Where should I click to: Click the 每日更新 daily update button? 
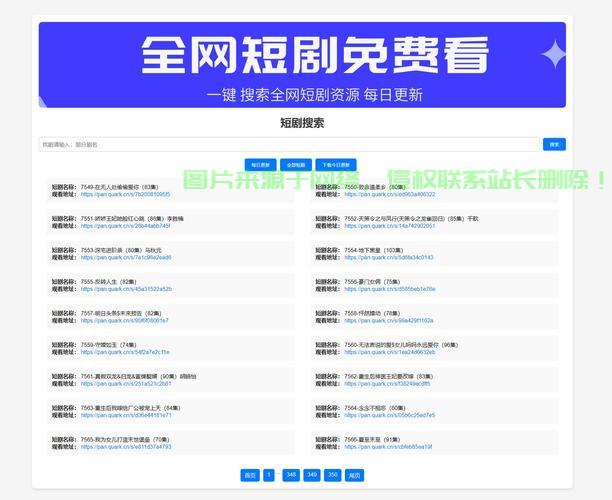pyautogui.click(x=260, y=165)
